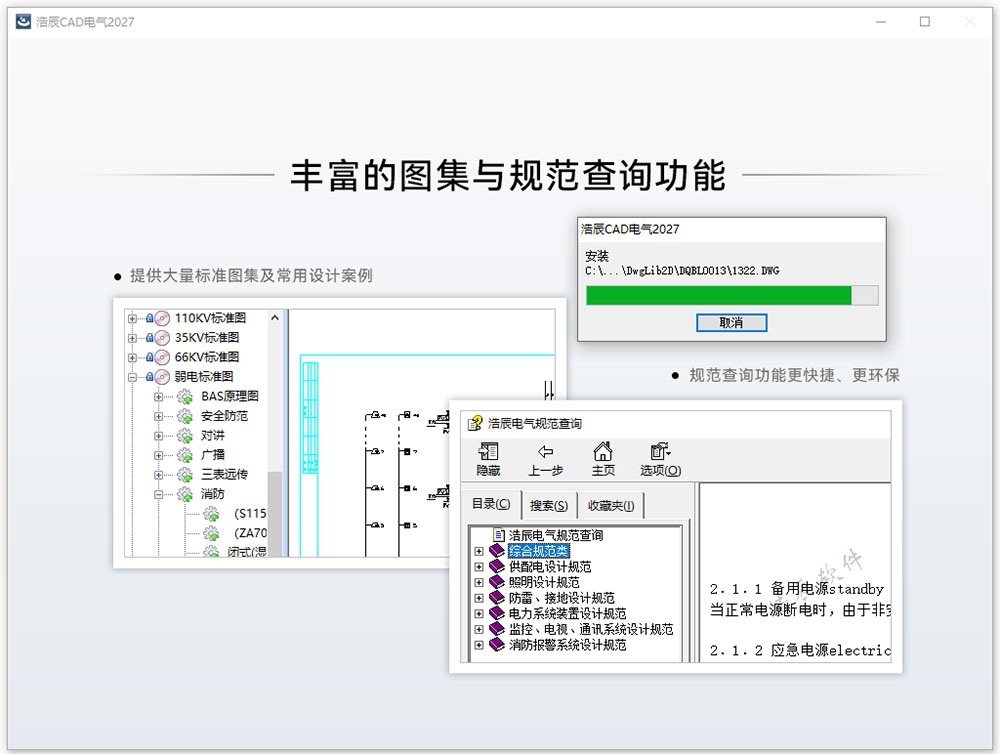Switch to the 搜索(S) tab
1000x754 pixels.
548,505
